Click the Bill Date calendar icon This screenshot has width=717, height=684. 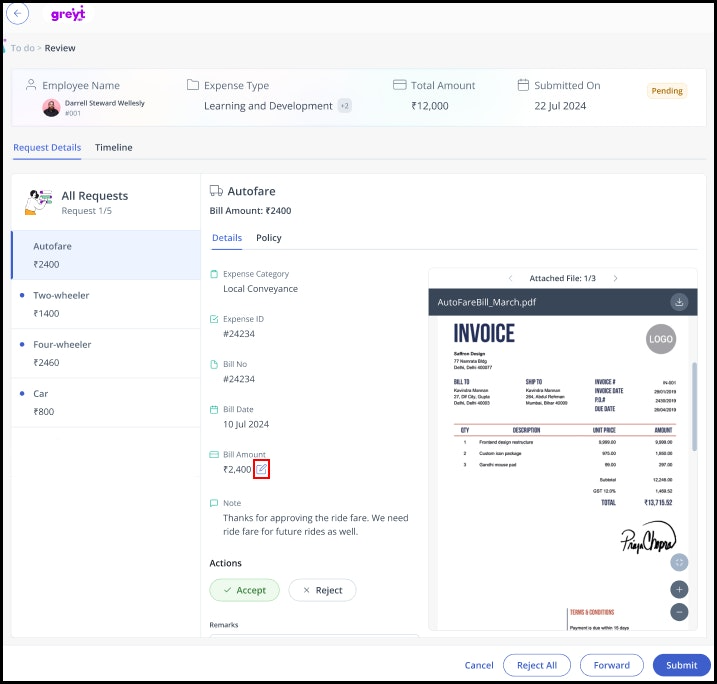[214, 409]
